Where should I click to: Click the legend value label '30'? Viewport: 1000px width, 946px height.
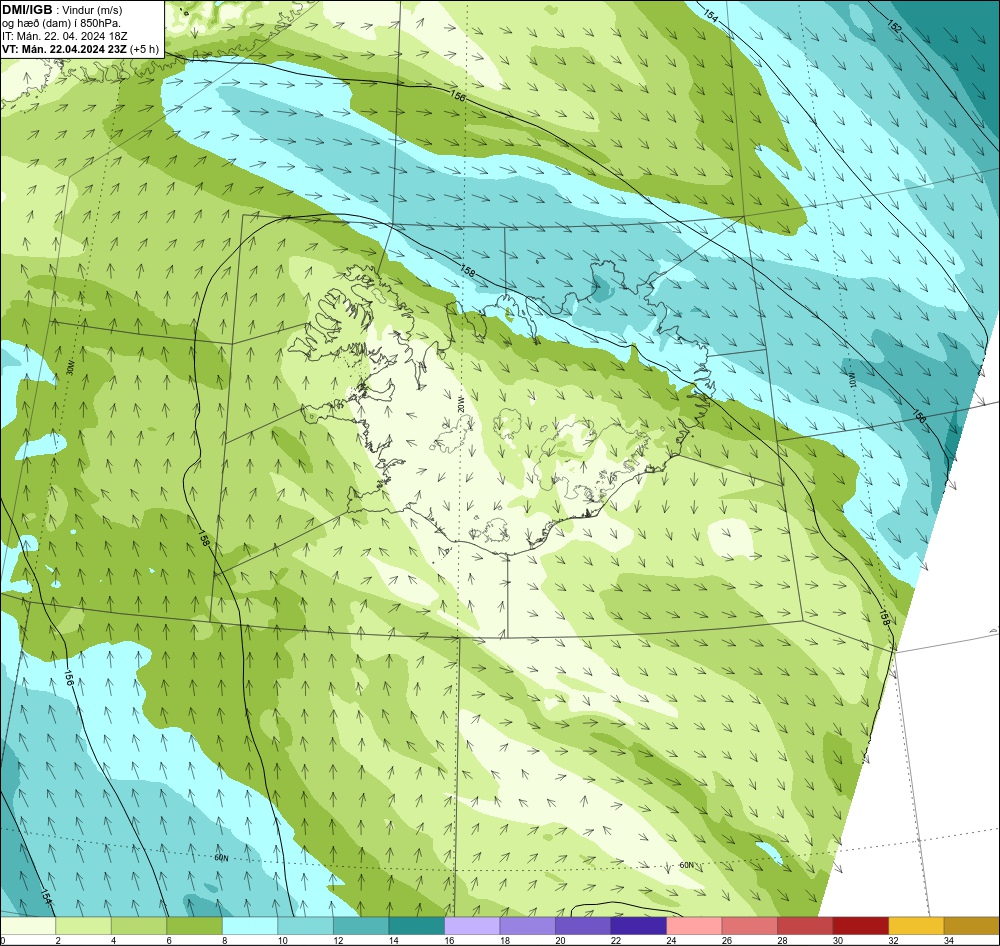[837, 940]
